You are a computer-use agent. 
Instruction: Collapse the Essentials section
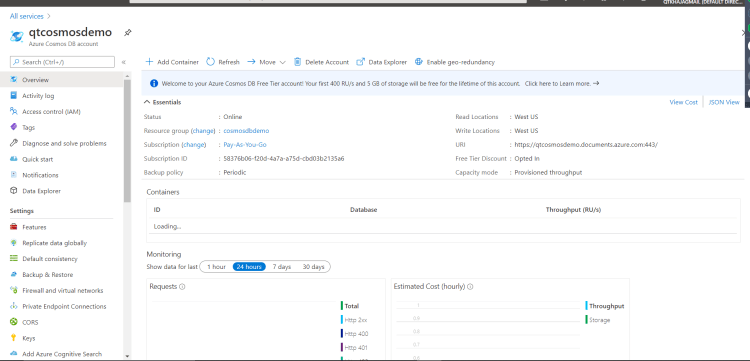(147, 102)
